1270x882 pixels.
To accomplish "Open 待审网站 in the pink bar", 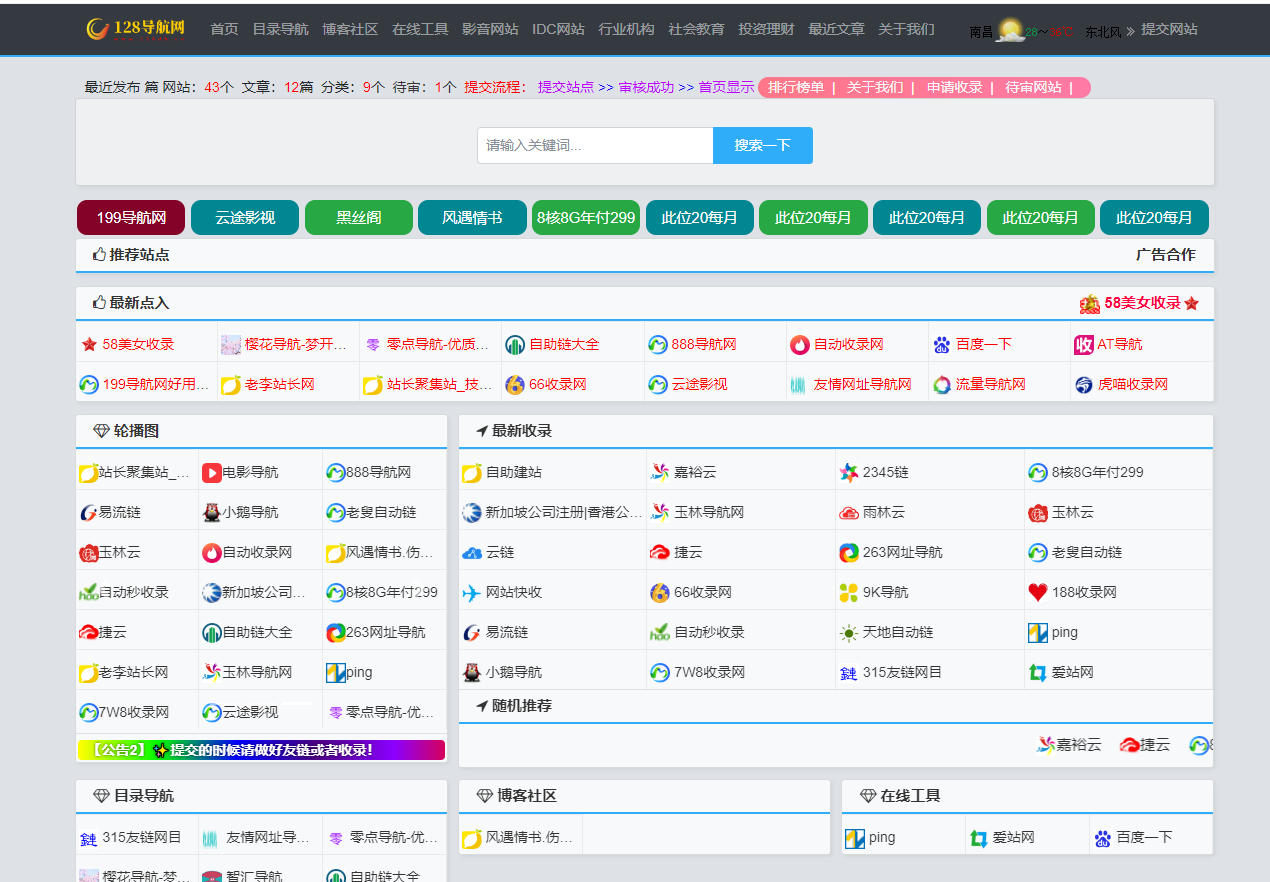I will coord(1033,87).
